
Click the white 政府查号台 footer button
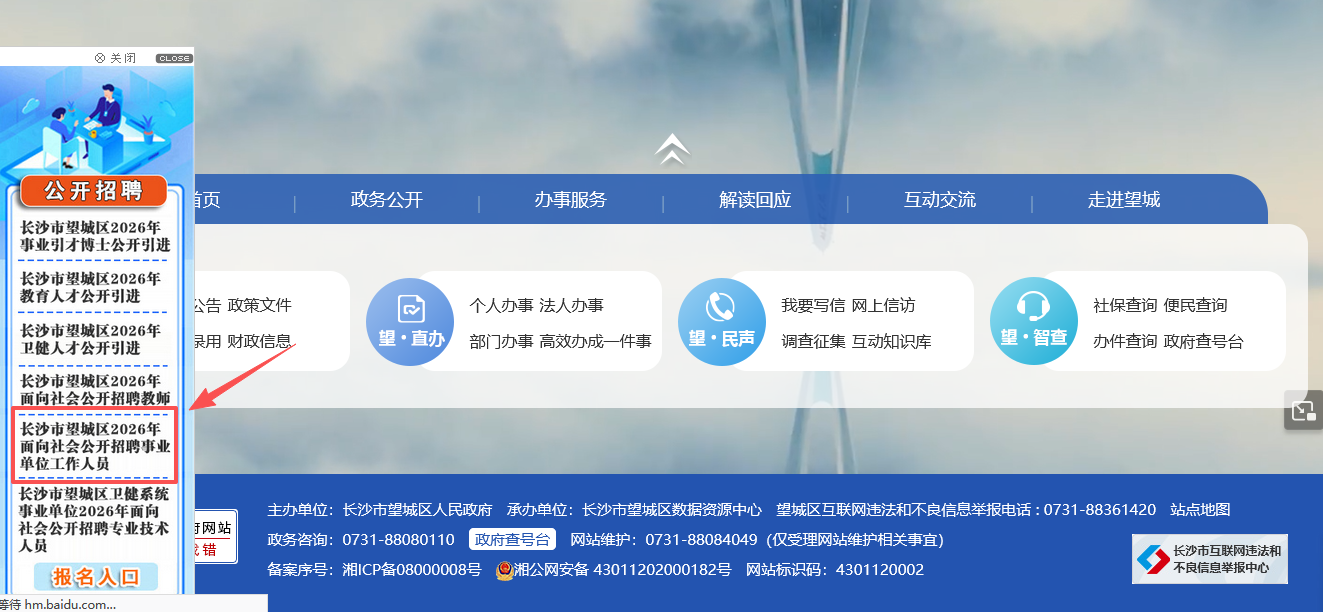(512, 539)
